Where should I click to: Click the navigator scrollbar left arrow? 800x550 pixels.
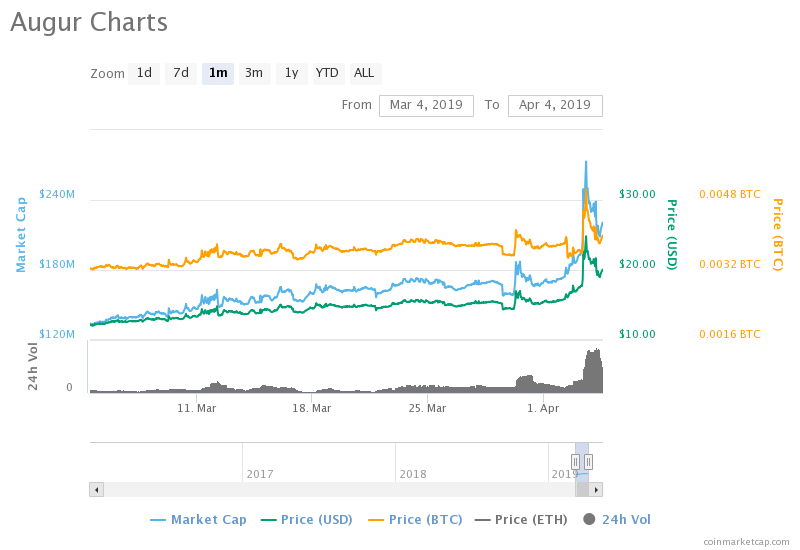97,490
